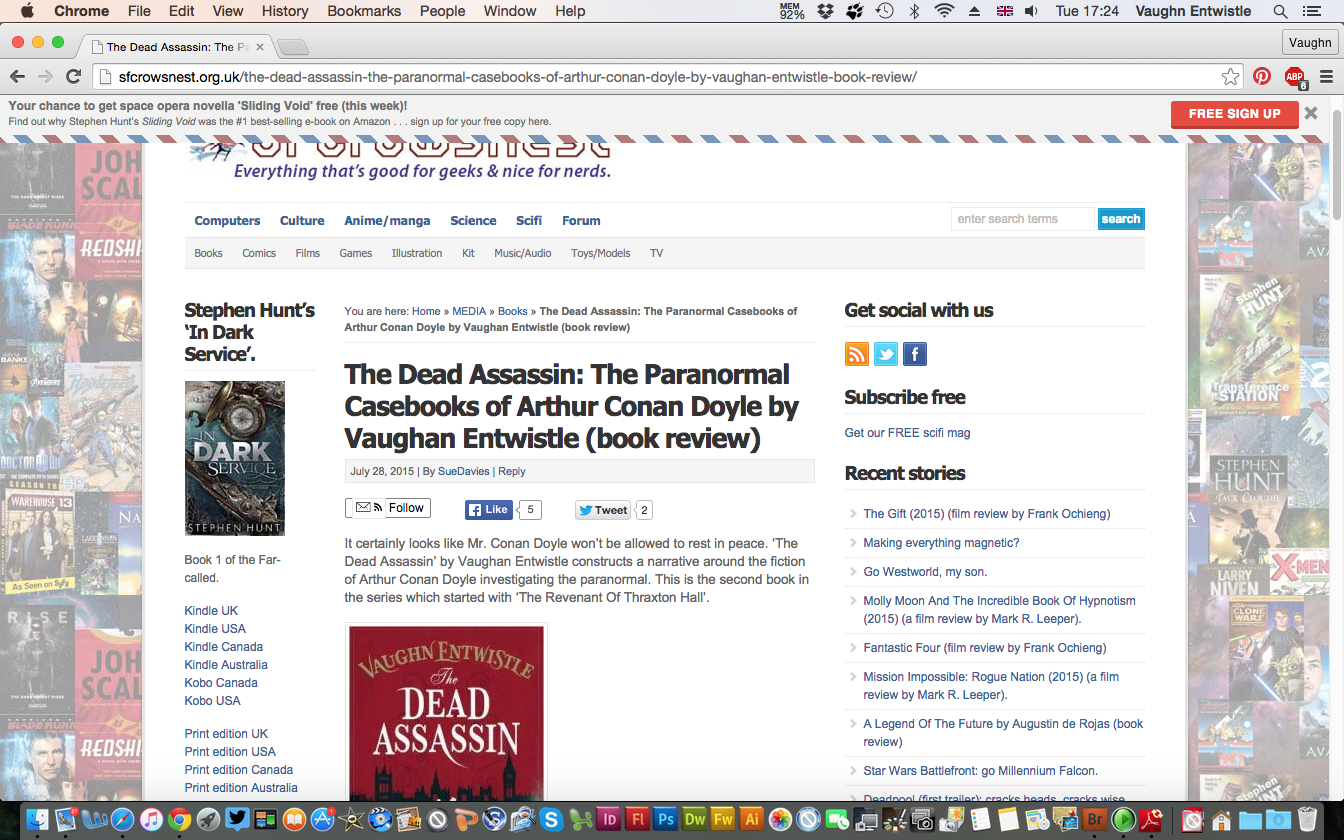Image resolution: width=1344 pixels, height=840 pixels.
Task: Open the Twitter icon under Get social
Action: pyautogui.click(x=886, y=354)
